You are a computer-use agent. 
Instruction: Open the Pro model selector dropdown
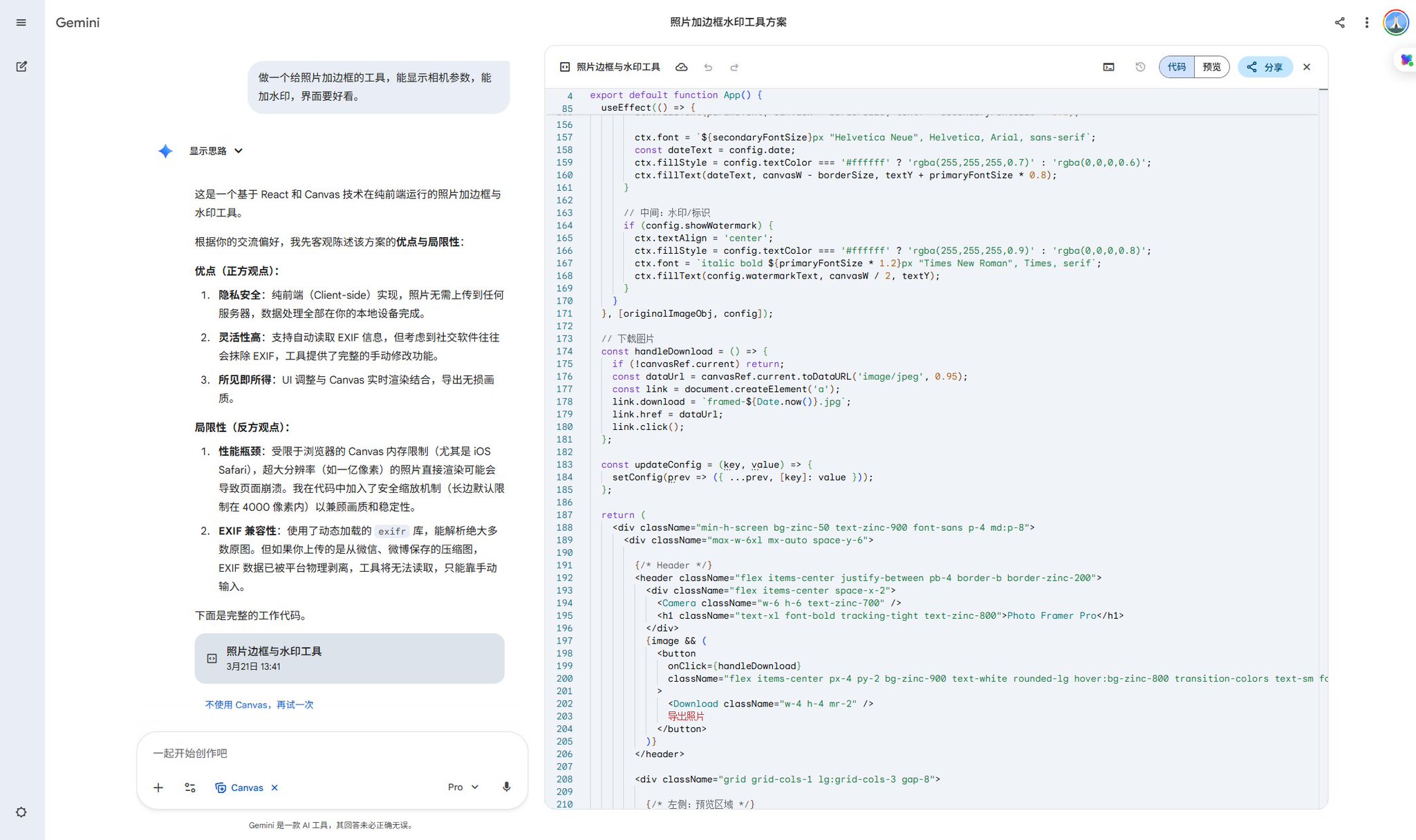(463, 787)
